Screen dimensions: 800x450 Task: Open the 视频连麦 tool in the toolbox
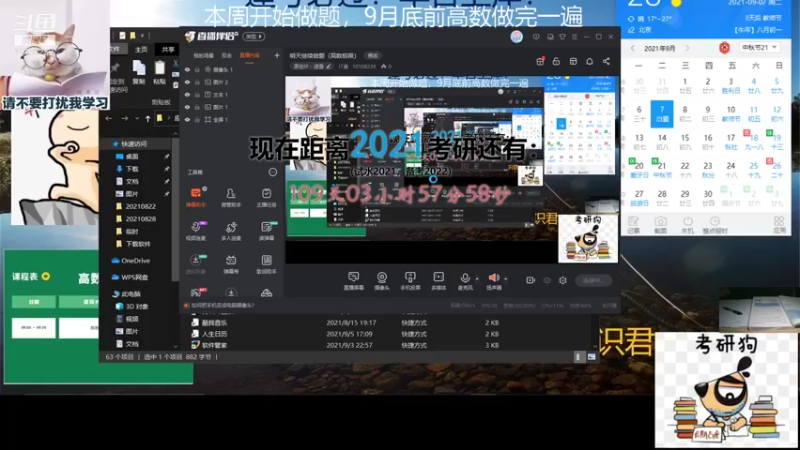pyautogui.click(x=196, y=231)
